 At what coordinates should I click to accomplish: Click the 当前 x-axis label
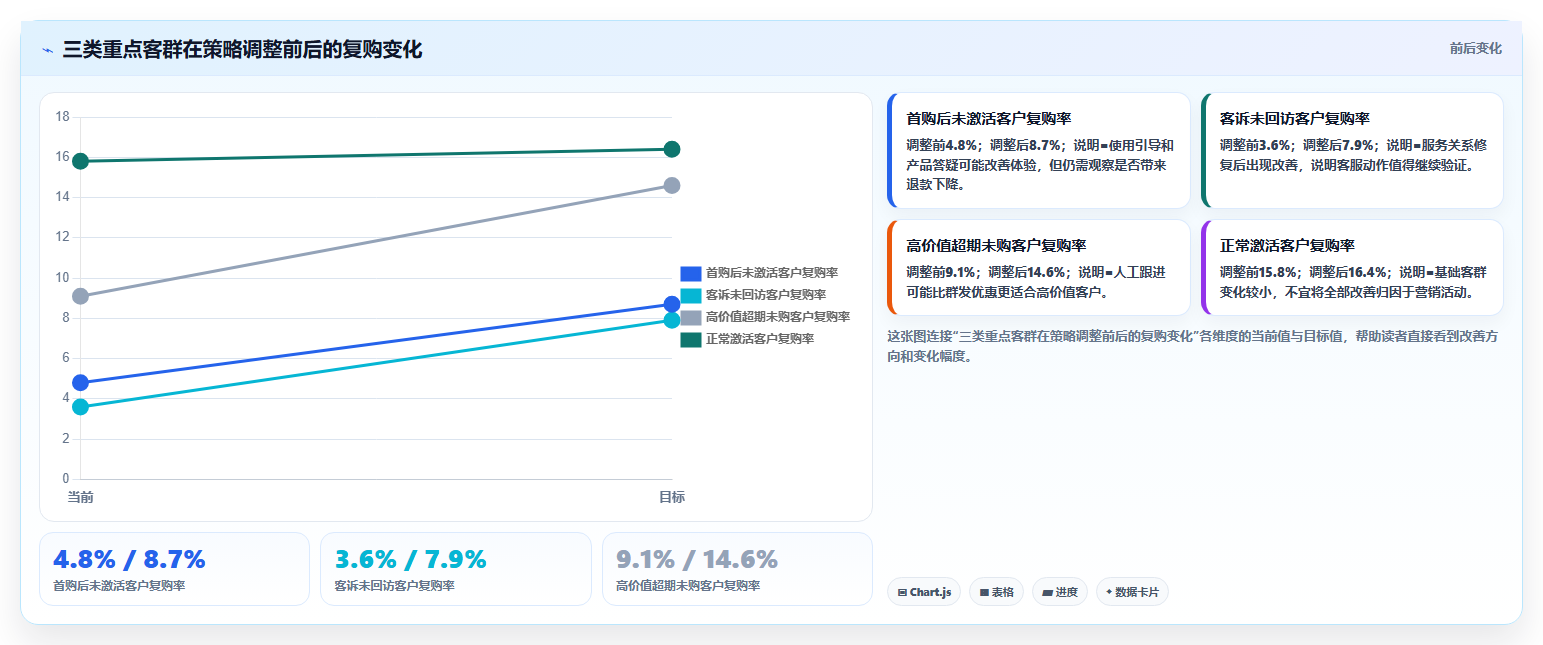[80, 497]
